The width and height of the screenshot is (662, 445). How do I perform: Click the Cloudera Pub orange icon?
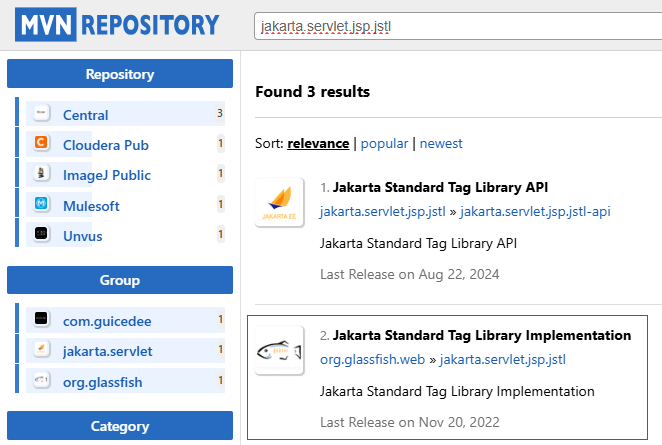point(41,143)
